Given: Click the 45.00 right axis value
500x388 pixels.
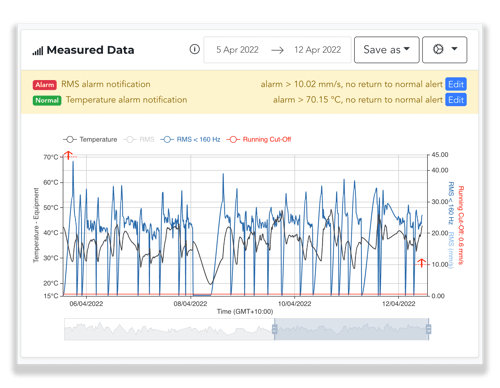Looking at the screenshot, I should pos(440,155).
